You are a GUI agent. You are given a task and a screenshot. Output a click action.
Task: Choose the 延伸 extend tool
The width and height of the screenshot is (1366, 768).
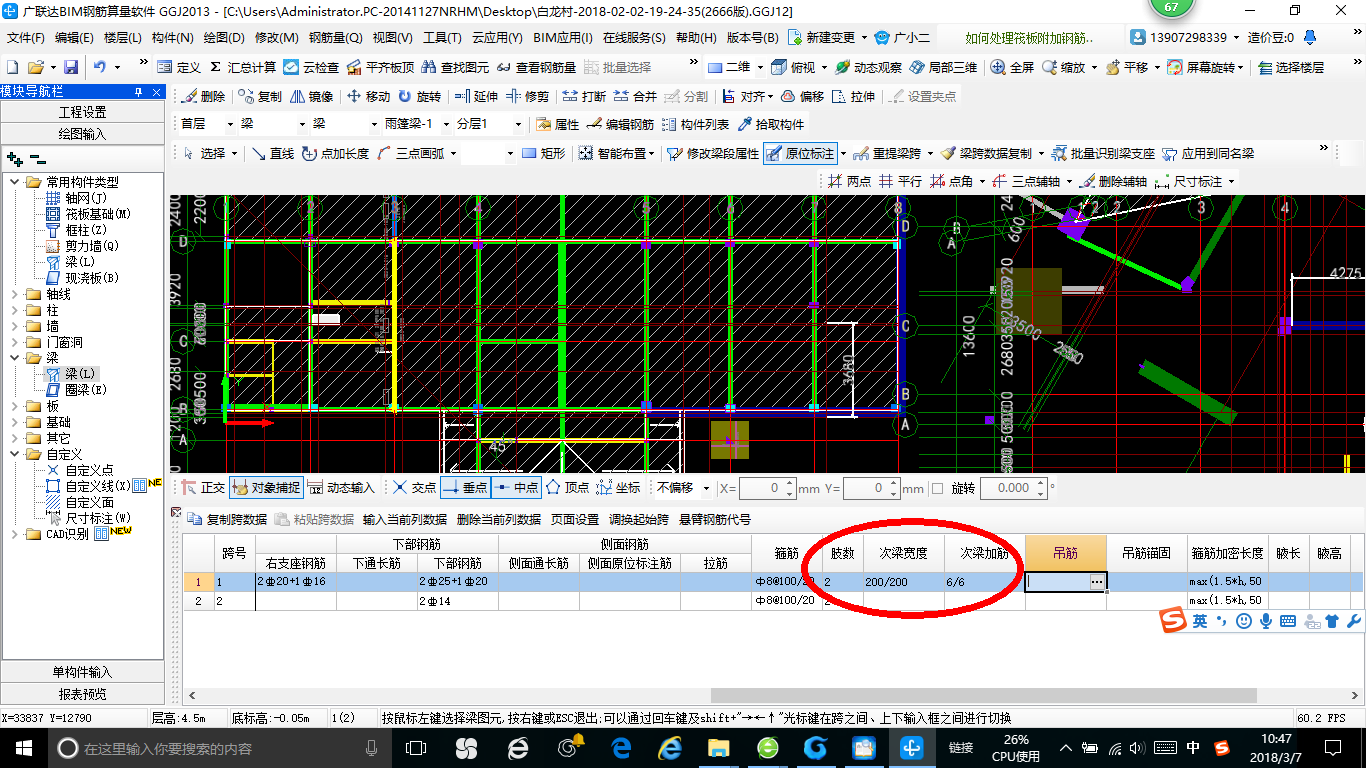476,97
